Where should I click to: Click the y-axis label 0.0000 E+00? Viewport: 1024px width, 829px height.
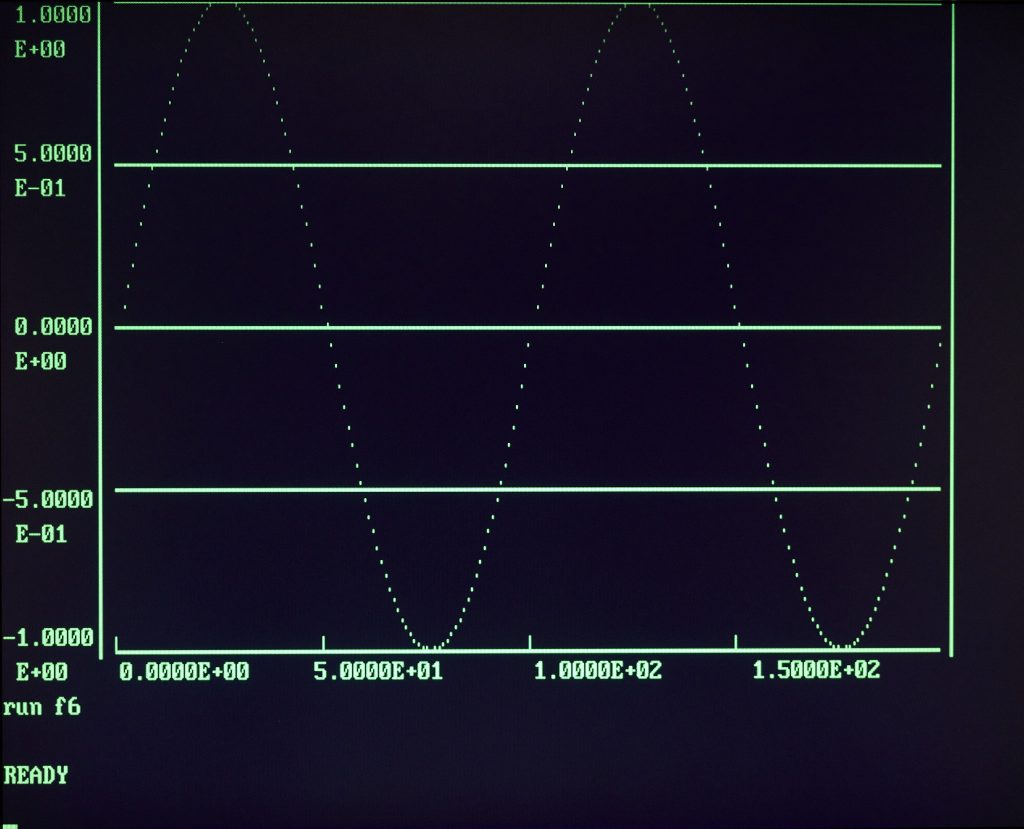[53, 343]
